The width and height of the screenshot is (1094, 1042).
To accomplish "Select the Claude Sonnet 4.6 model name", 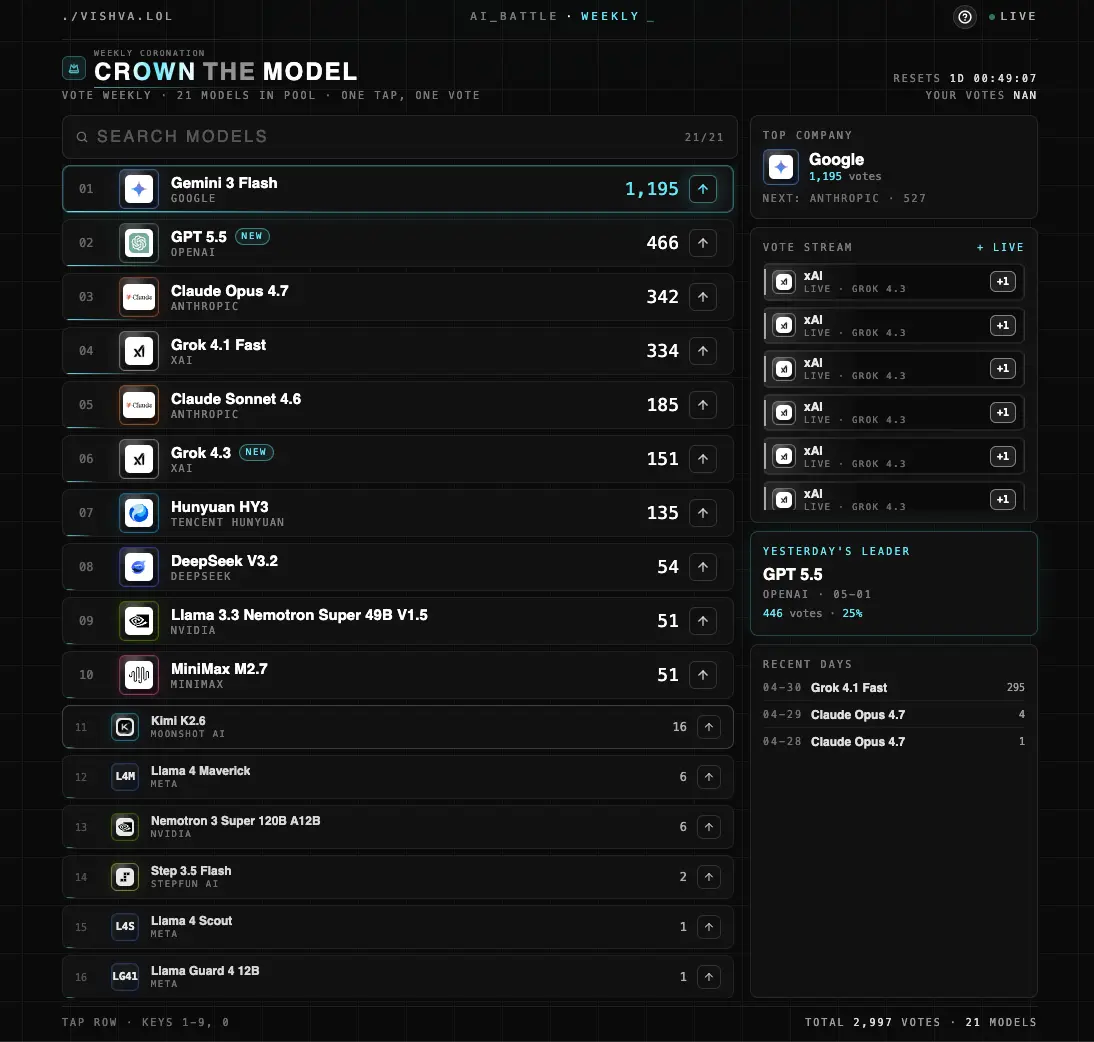I will (236, 399).
